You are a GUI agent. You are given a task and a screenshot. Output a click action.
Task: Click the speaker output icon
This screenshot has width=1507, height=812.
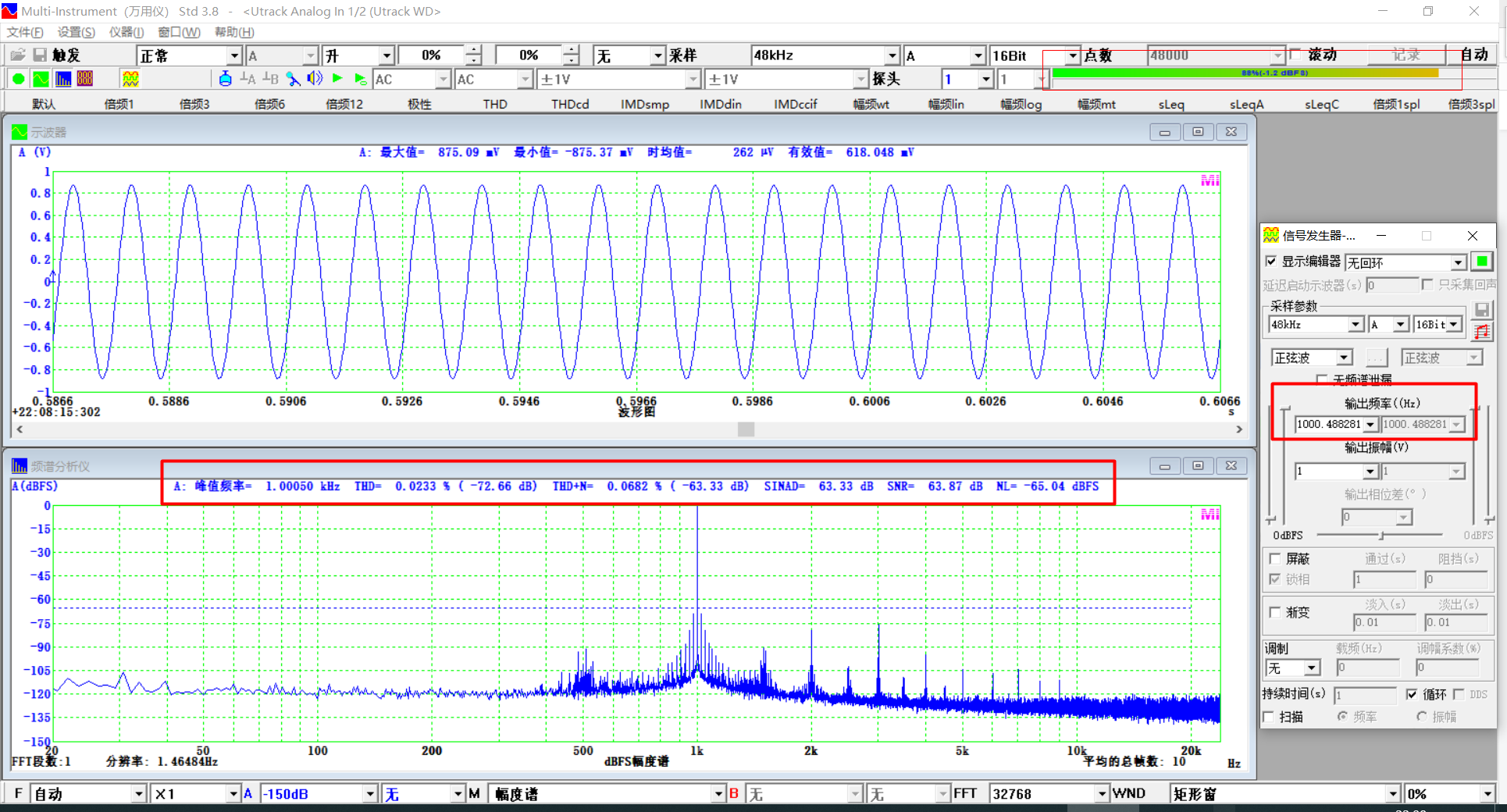point(315,78)
